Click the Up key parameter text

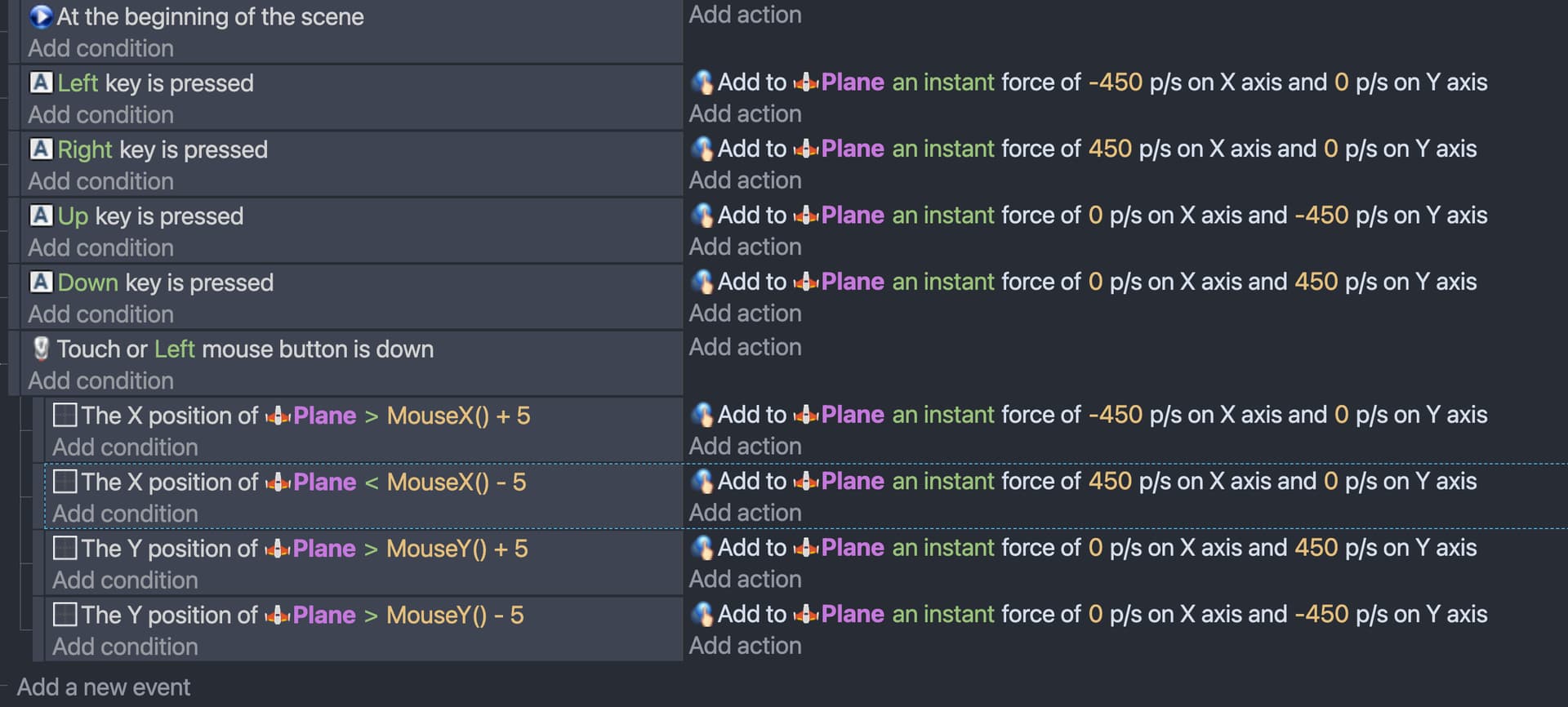tap(73, 216)
